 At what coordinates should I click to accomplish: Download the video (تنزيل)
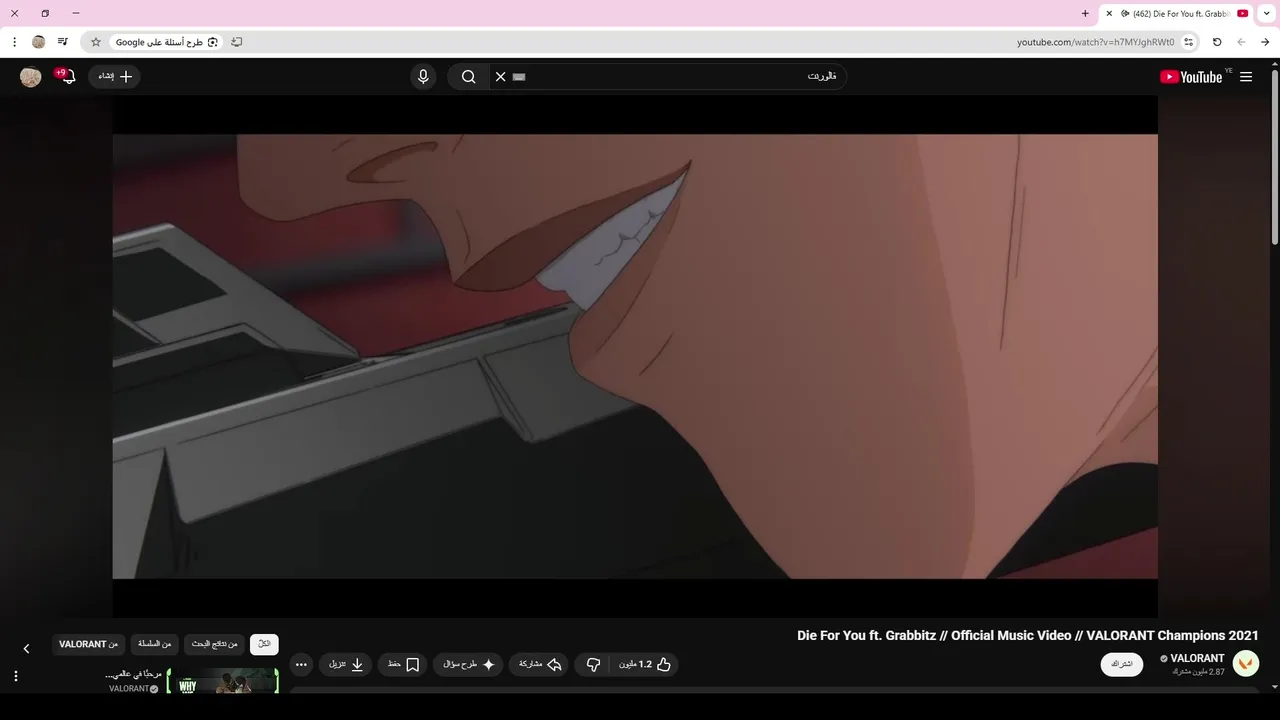tap(345, 664)
